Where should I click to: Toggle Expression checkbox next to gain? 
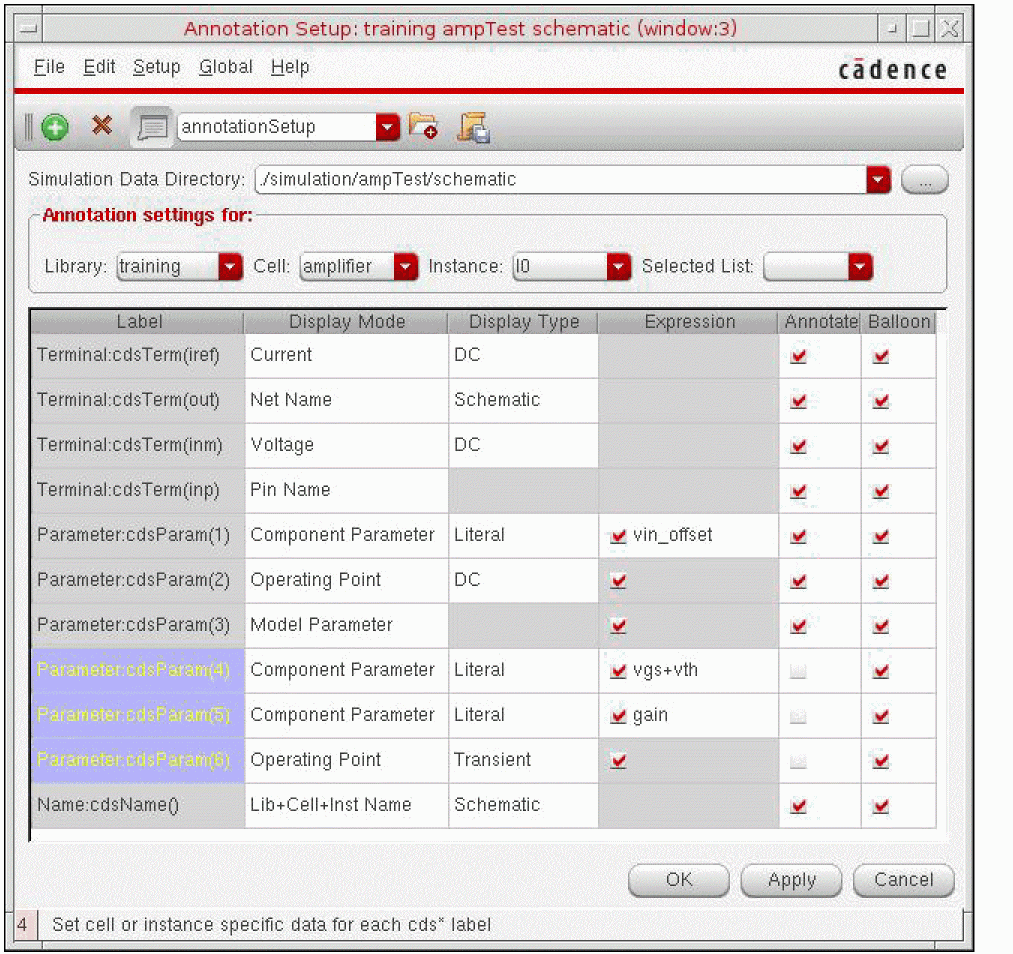[x=618, y=716]
